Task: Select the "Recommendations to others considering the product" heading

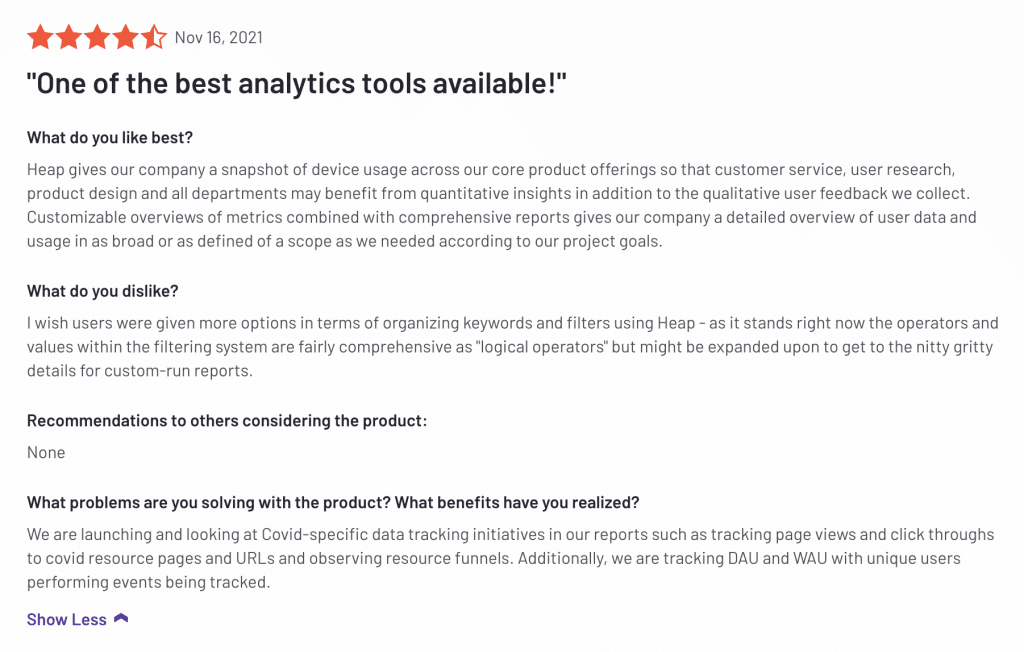Action: point(227,421)
